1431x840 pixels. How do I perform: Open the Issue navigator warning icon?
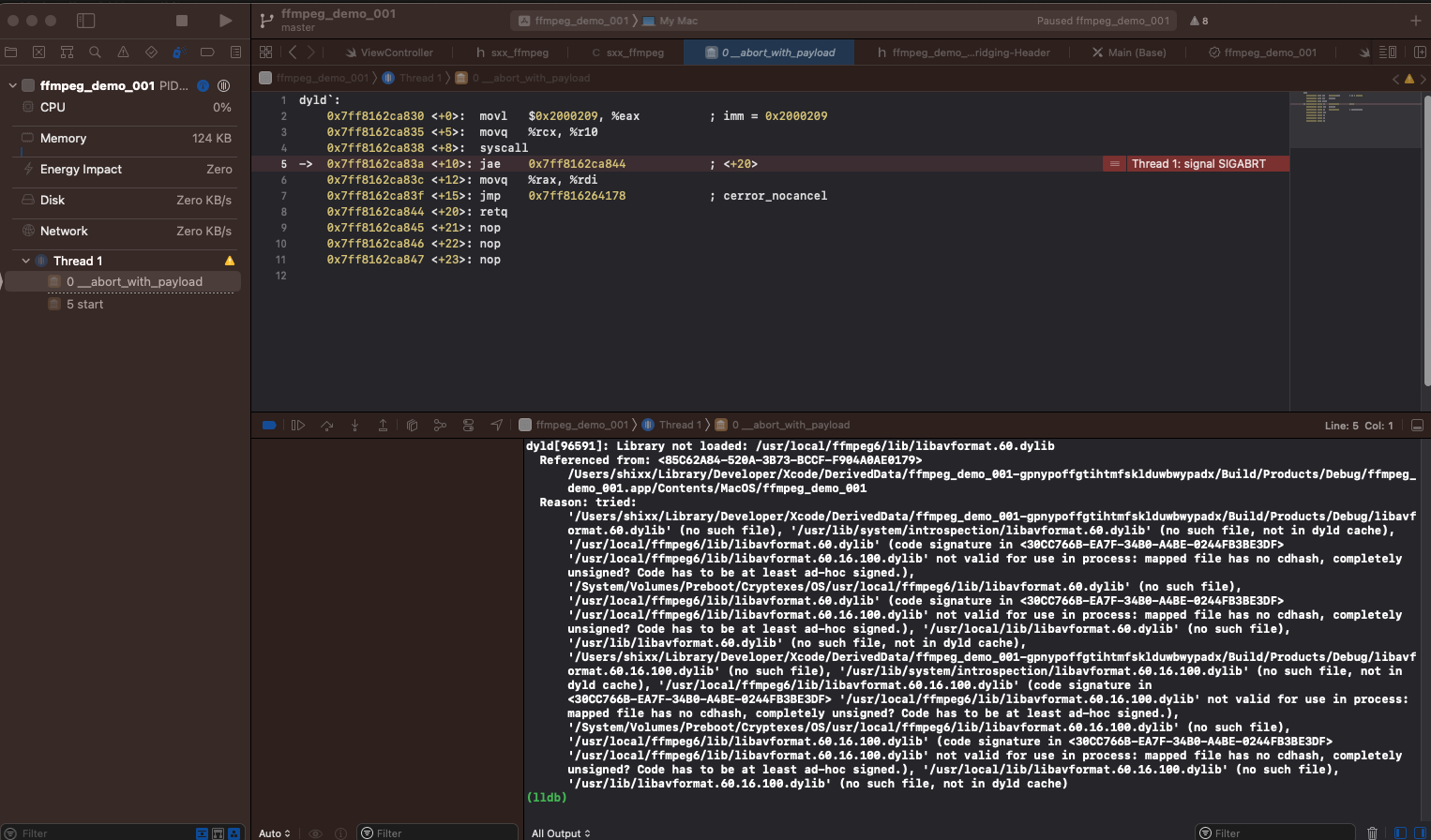123,52
